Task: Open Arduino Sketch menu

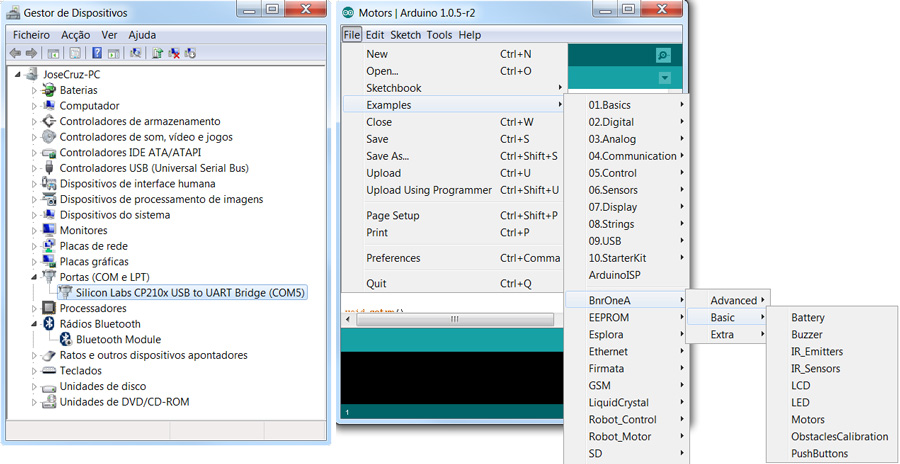Action: pos(406,35)
